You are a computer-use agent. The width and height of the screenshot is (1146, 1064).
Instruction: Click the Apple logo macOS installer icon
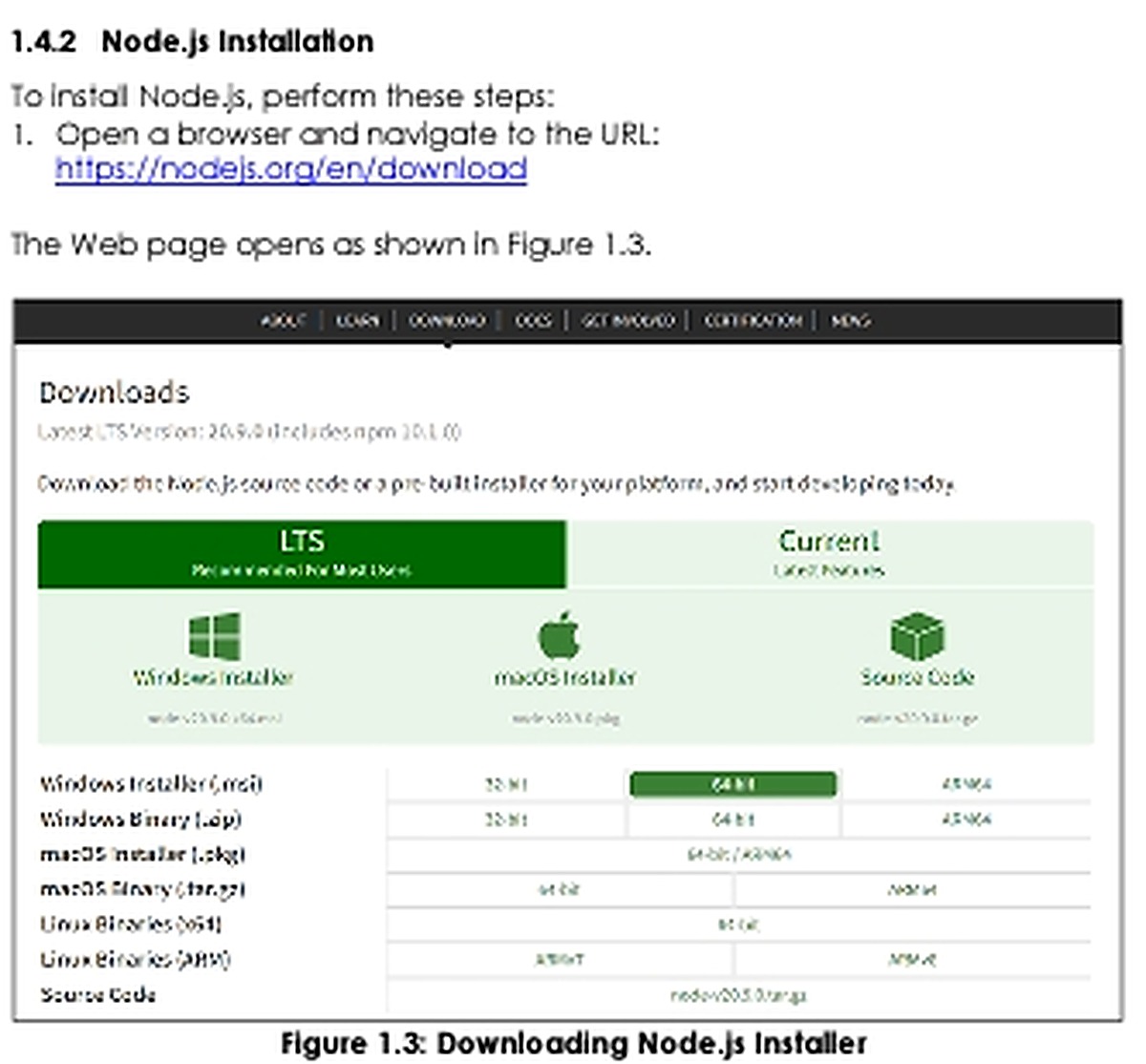coord(561,635)
